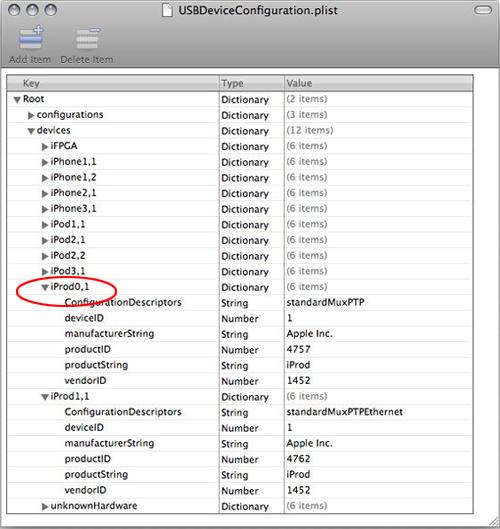
Task: Collapse the devices dictionary triangle
Action: (x=31, y=131)
